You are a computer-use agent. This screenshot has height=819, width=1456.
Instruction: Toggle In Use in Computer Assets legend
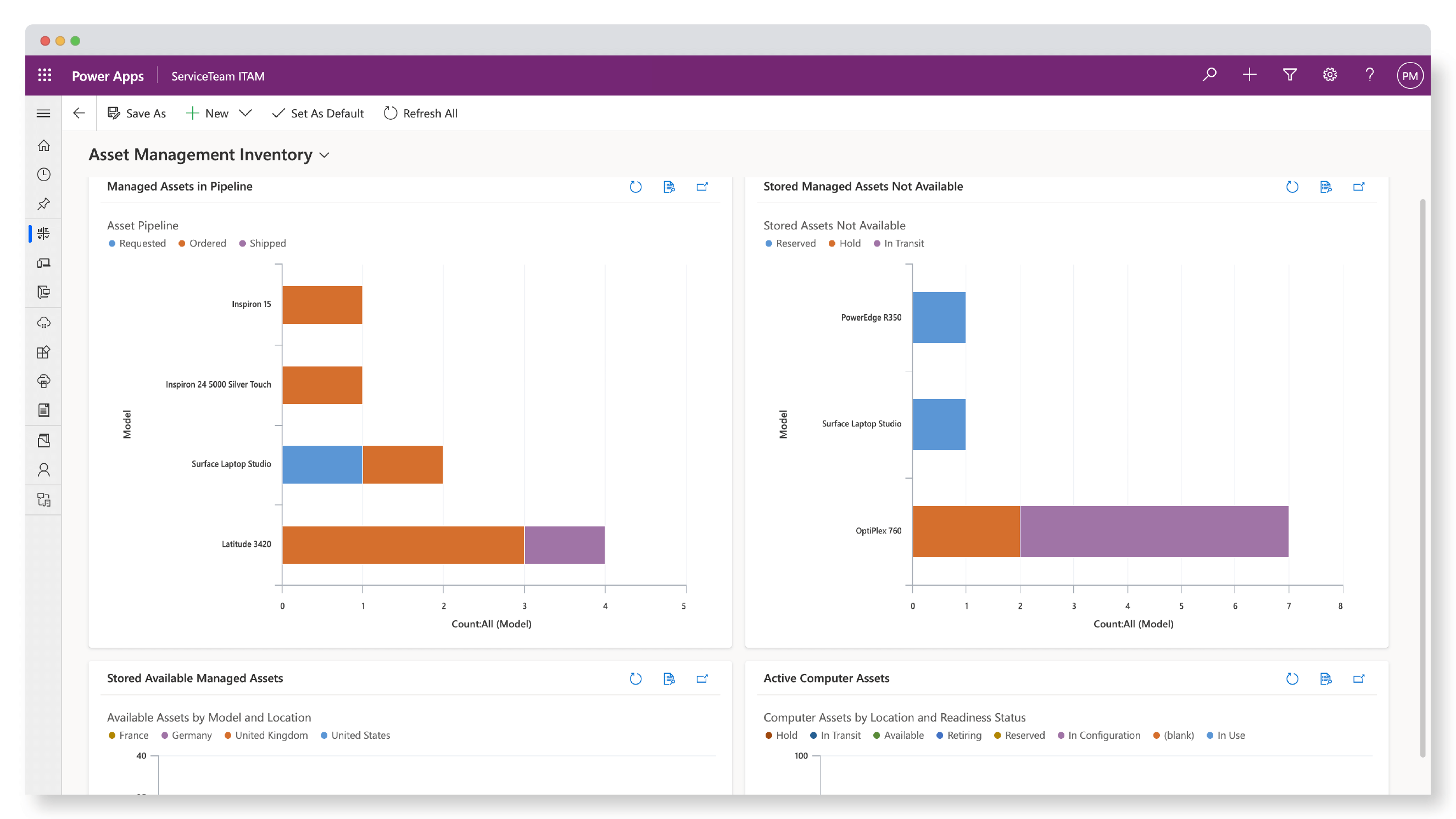1226,736
